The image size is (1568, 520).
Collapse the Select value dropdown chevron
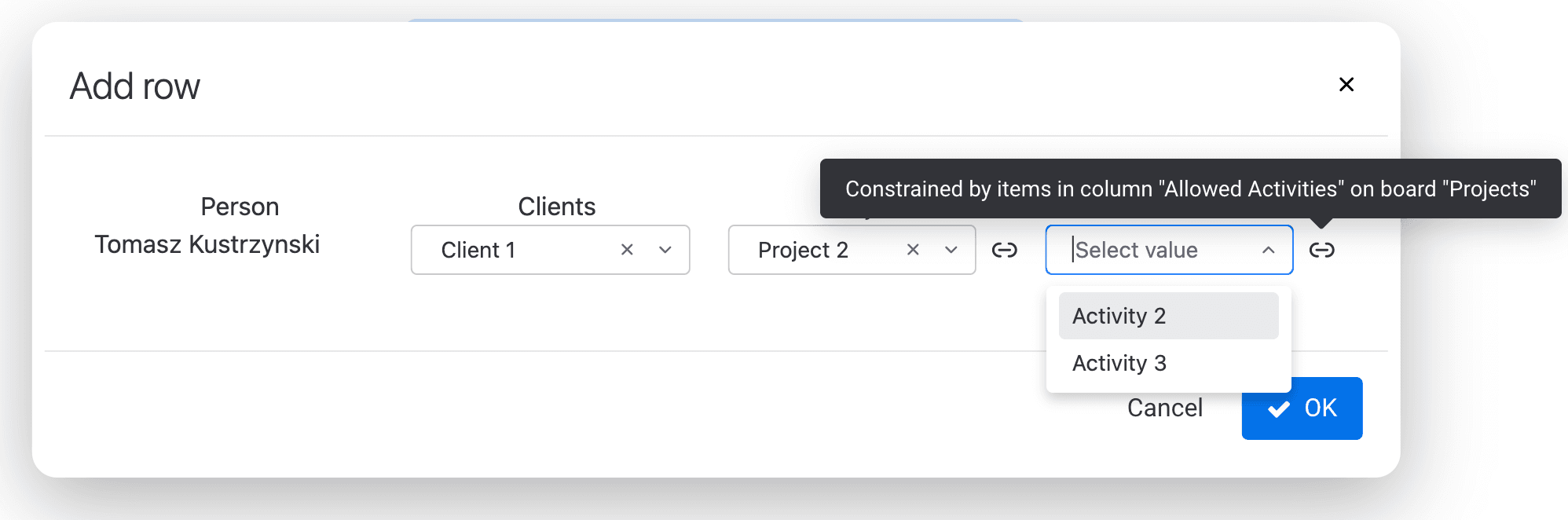[1269, 250]
